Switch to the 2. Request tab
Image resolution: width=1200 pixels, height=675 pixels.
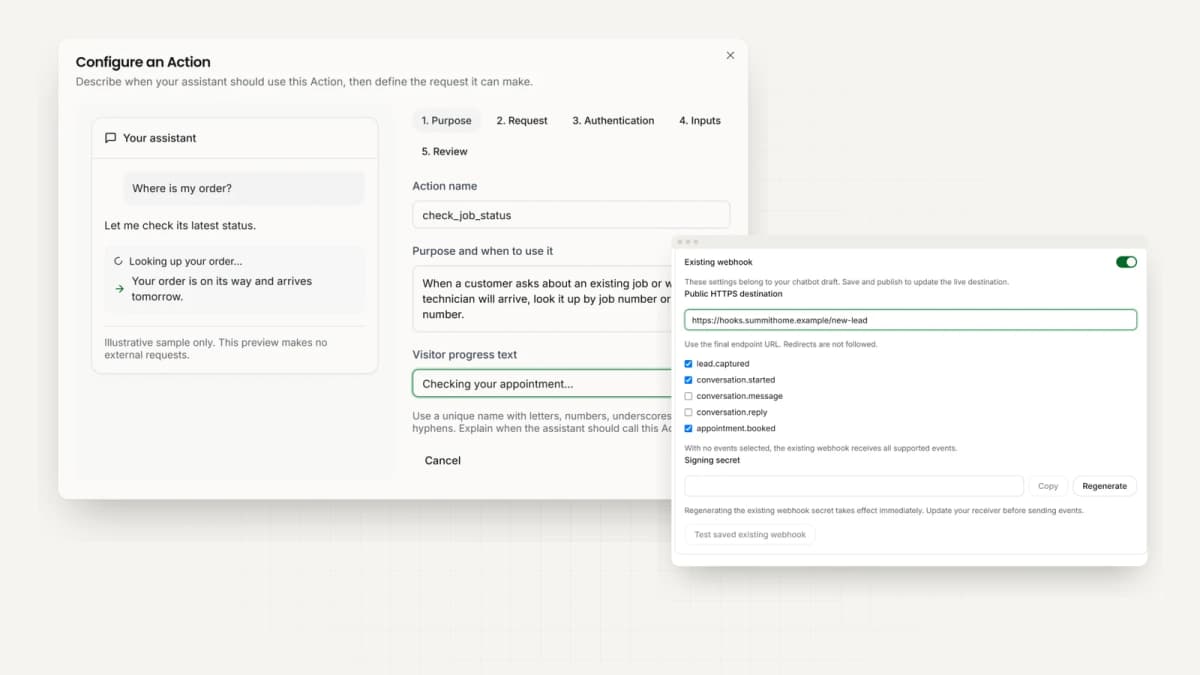click(522, 121)
